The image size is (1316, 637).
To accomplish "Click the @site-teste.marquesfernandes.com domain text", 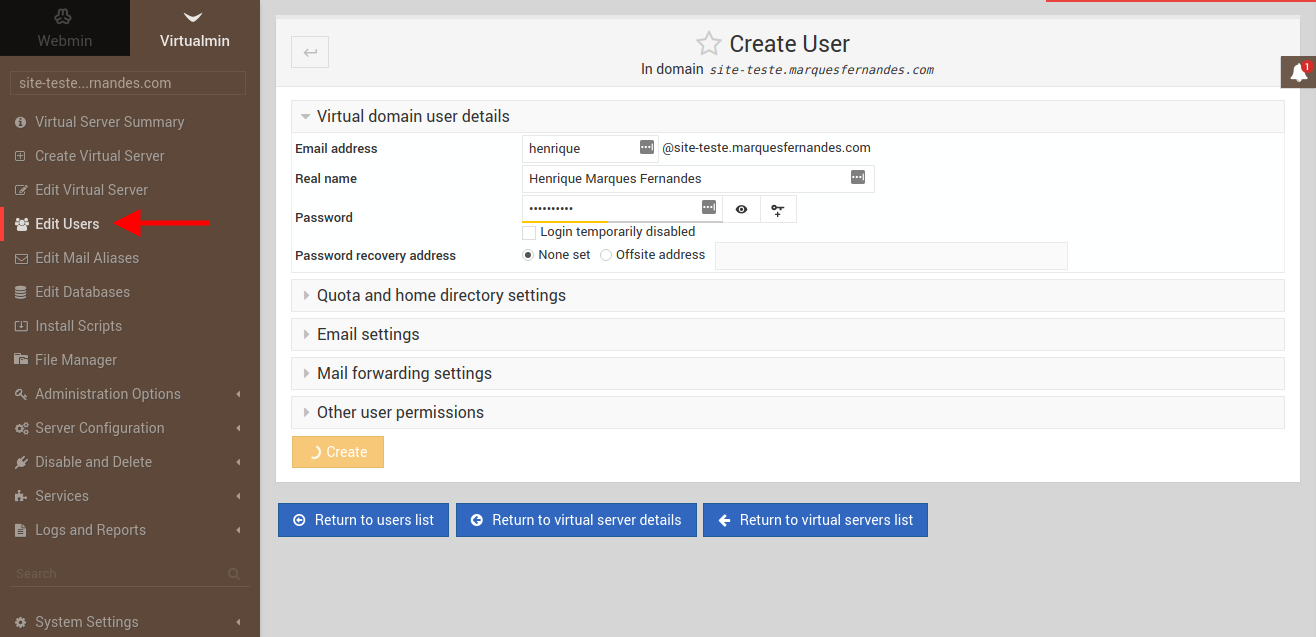I will [x=766, y=148].
